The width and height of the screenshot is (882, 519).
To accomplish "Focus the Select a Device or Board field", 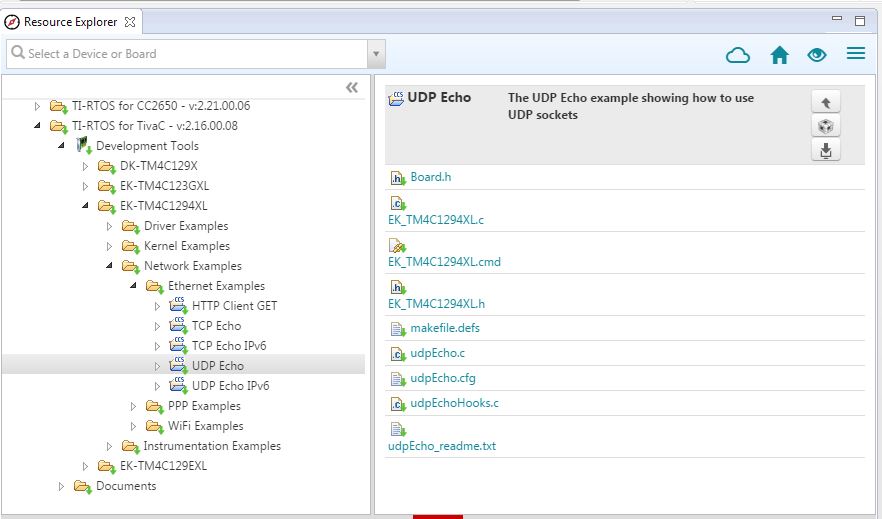I will pos(187,54).
